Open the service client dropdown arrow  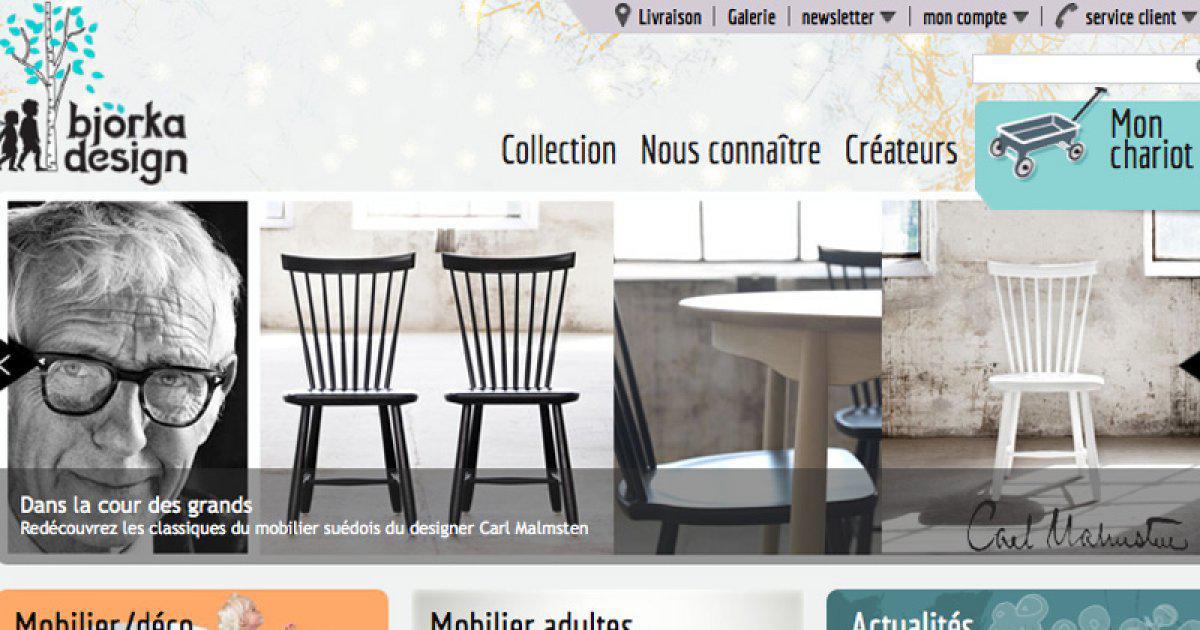coord(1191,17)
